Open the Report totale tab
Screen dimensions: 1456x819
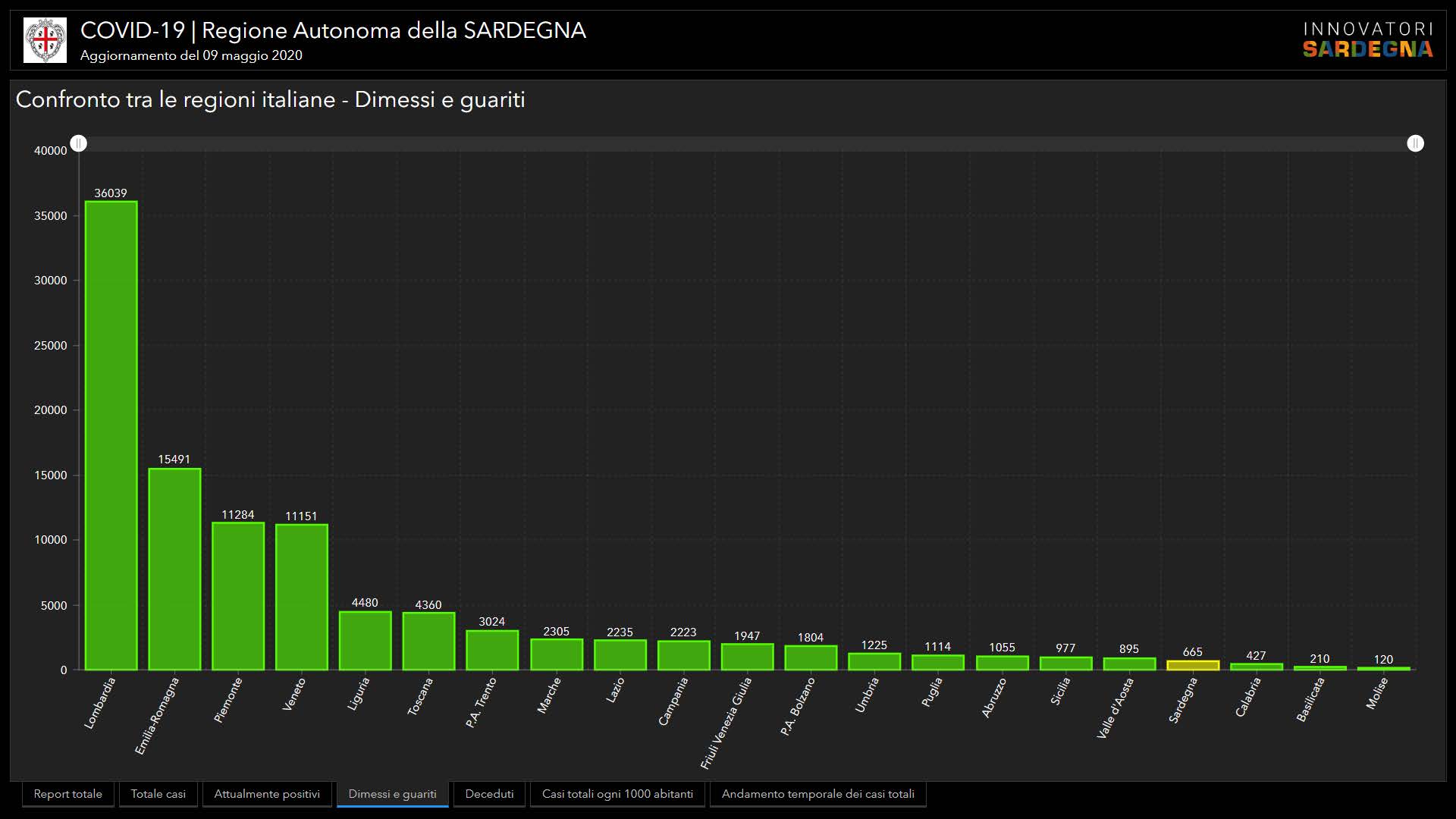click(68, 794)
